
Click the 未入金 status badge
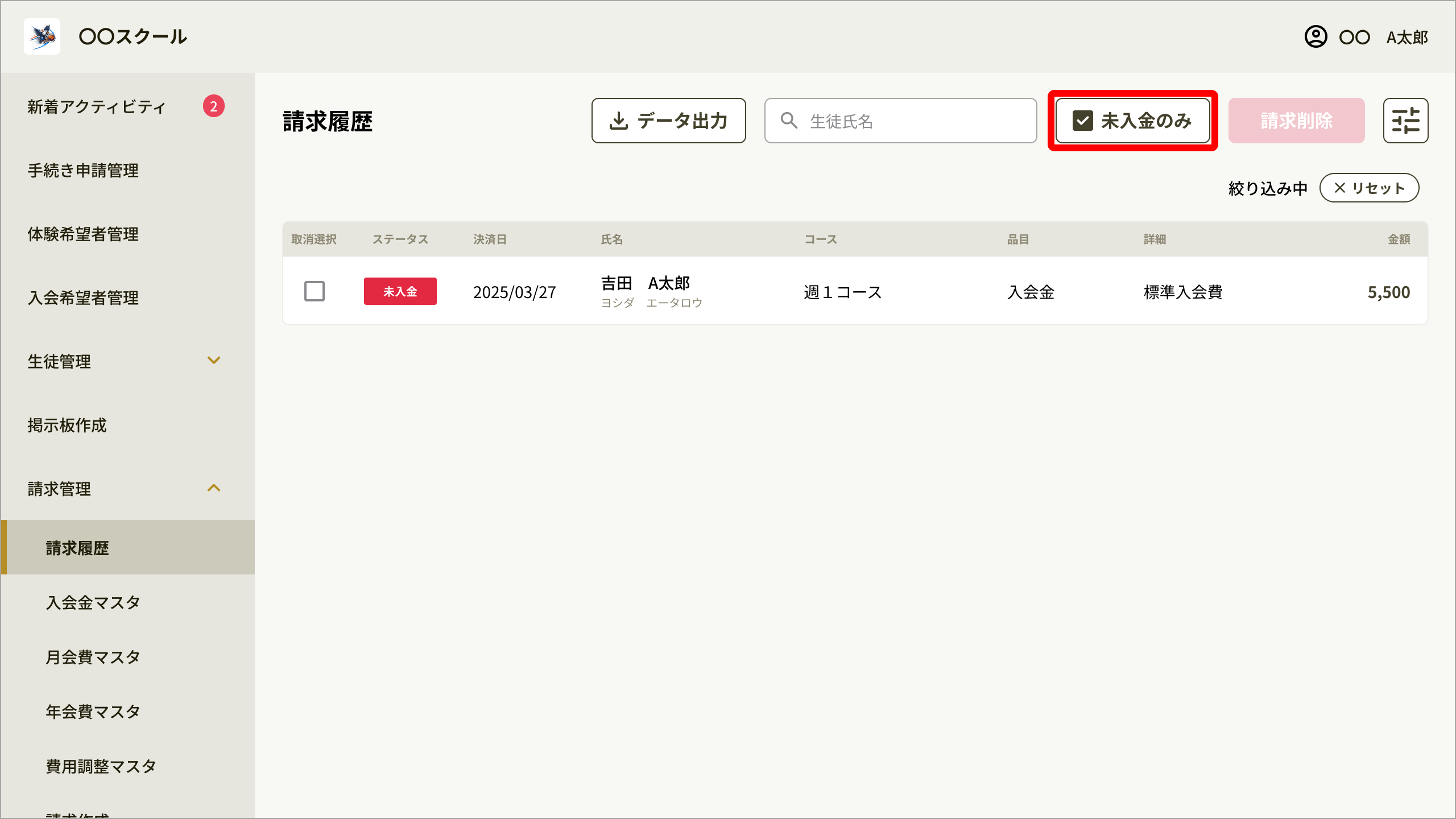pos(400,291)
